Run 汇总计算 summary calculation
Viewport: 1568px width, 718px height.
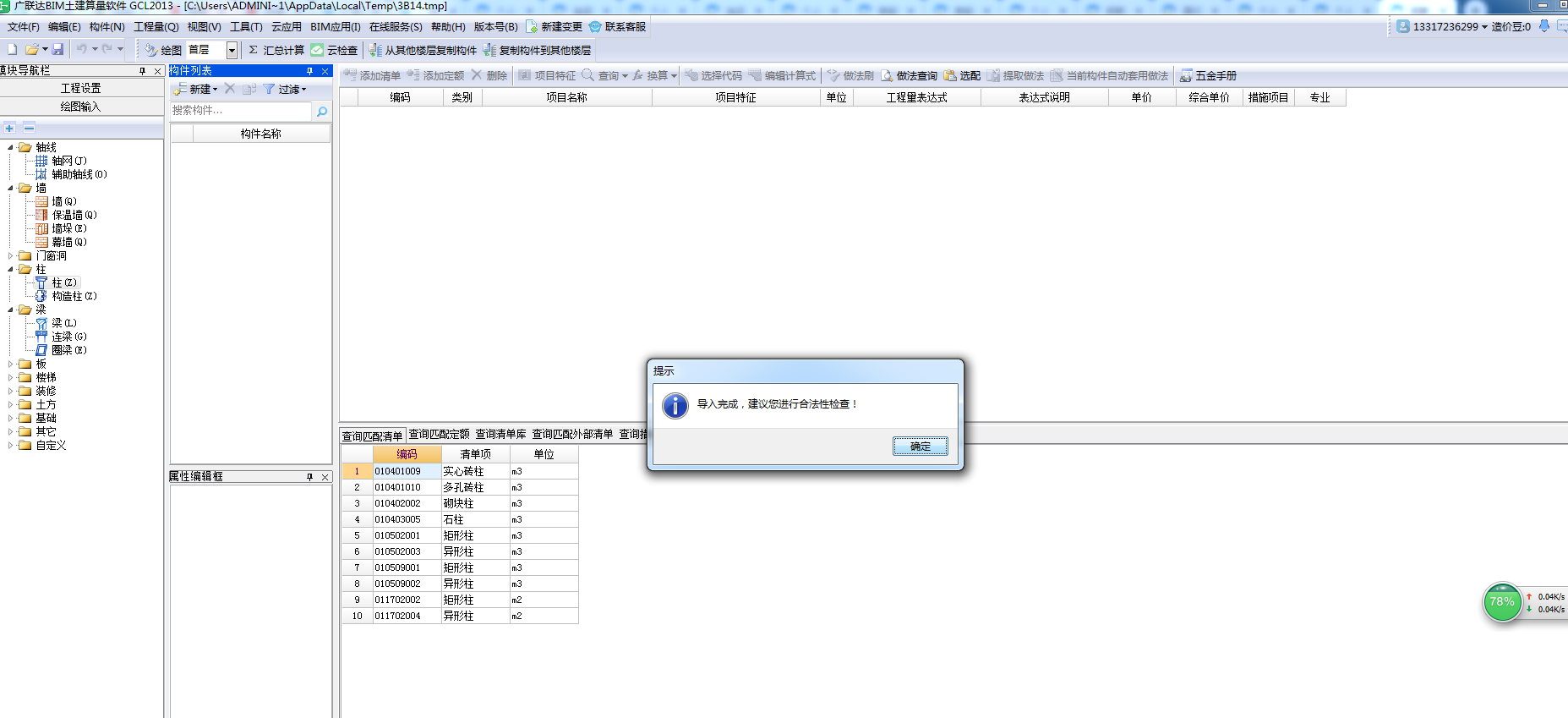click(x=276, y=50)
